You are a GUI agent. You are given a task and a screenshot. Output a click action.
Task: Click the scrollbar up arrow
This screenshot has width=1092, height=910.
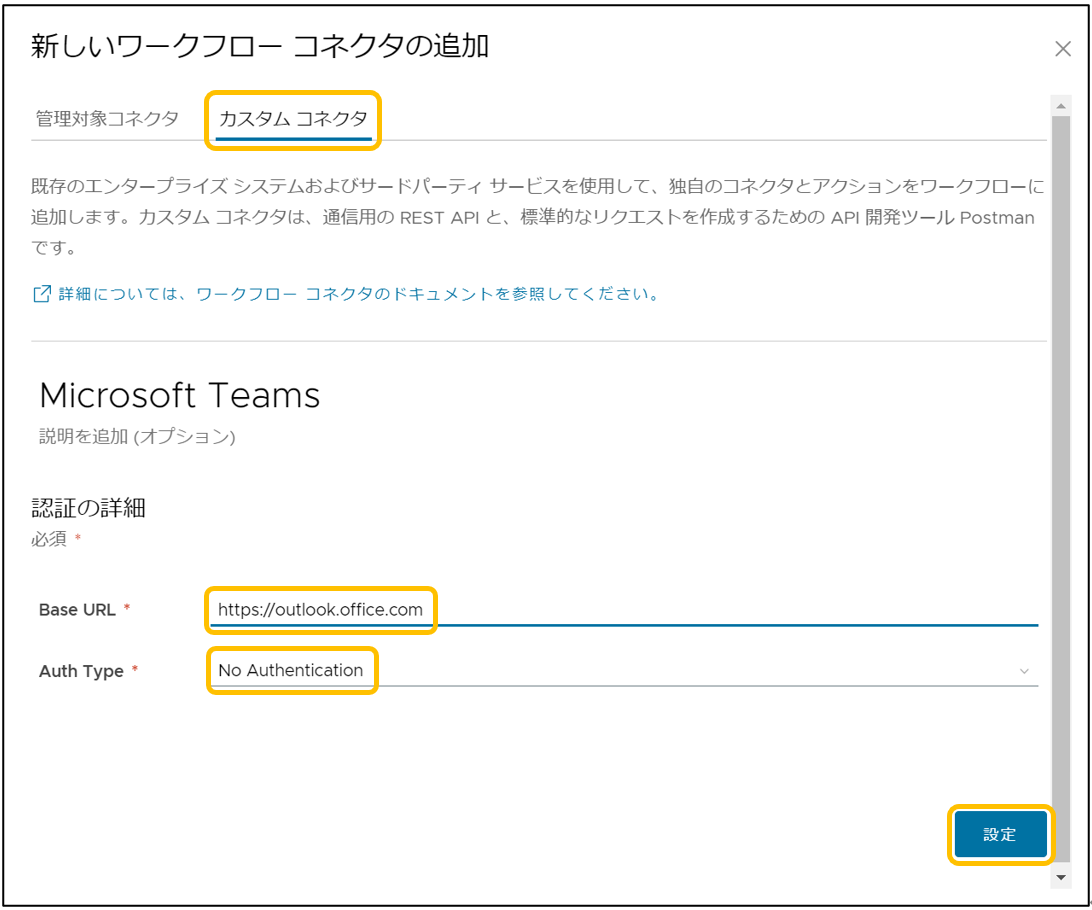point(1061,106)
